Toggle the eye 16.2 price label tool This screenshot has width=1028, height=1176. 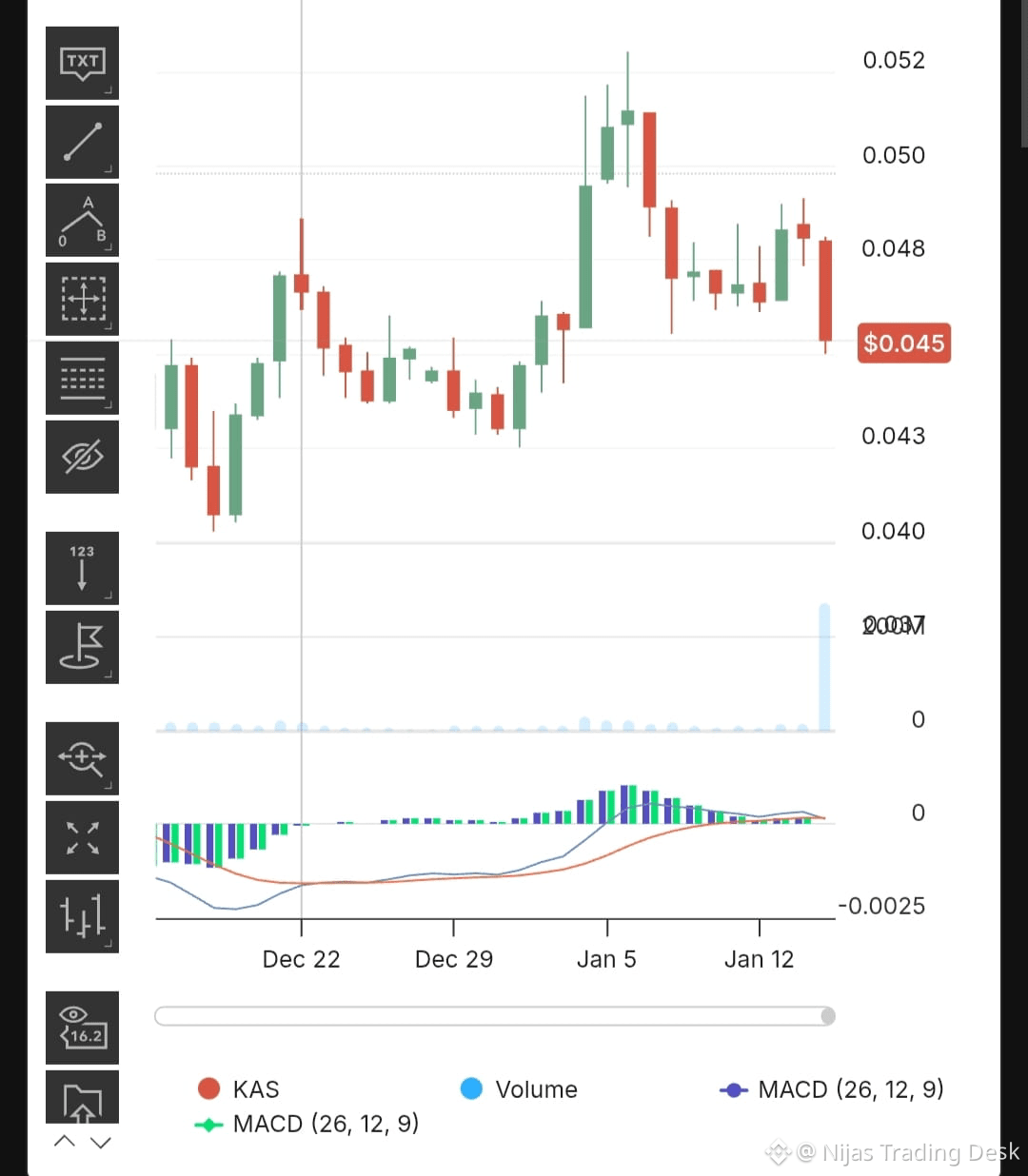pyautogui.click(x=82, y=1028)
